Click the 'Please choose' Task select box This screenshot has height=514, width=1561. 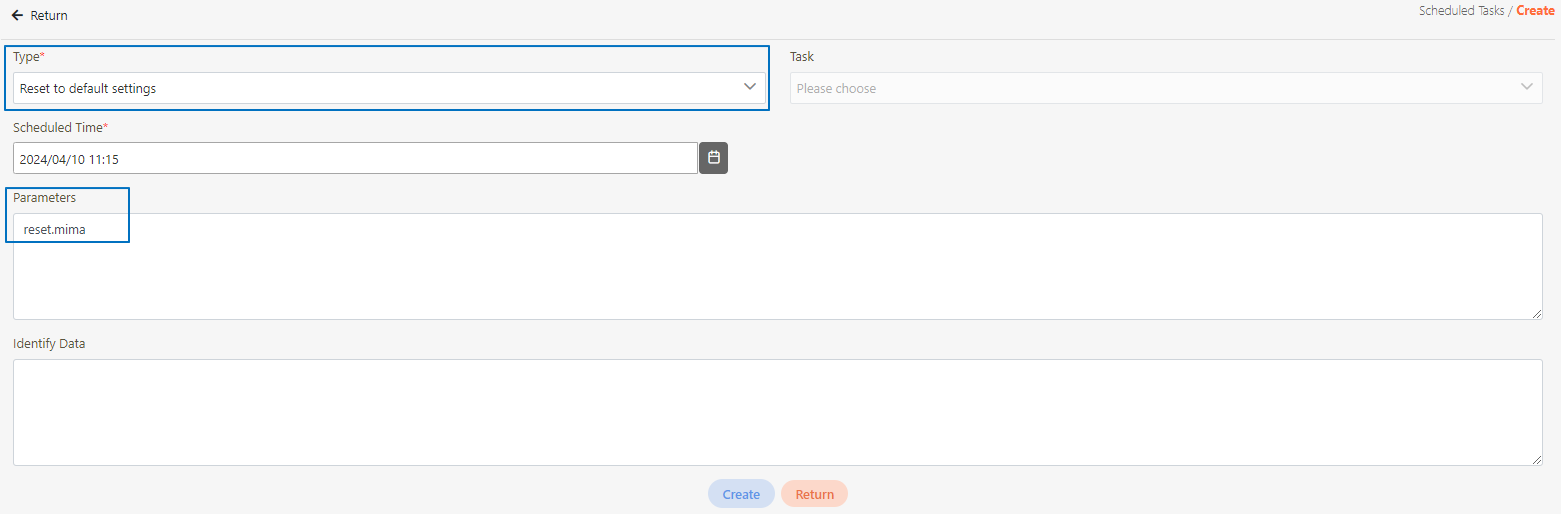(x=1150, y=88)
